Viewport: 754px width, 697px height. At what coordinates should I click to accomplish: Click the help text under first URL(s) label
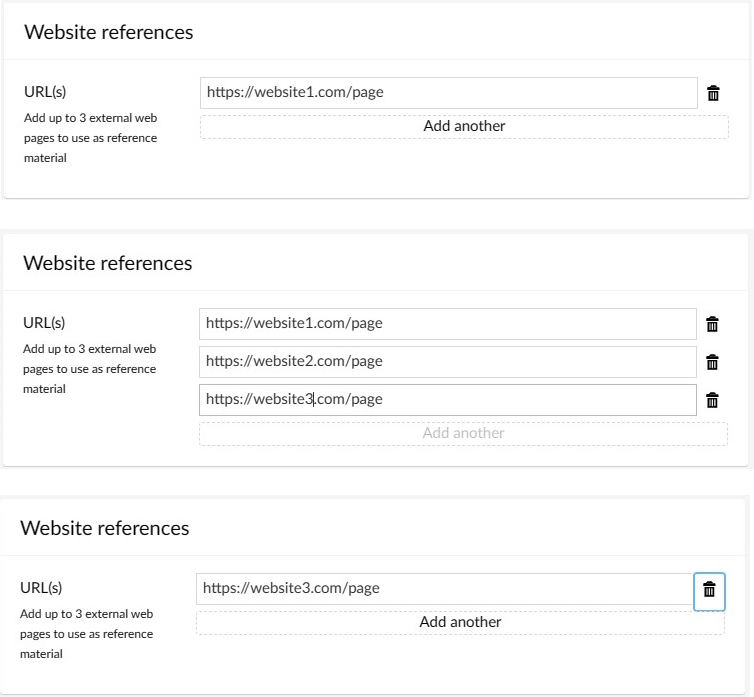click(x=90, y=138)
